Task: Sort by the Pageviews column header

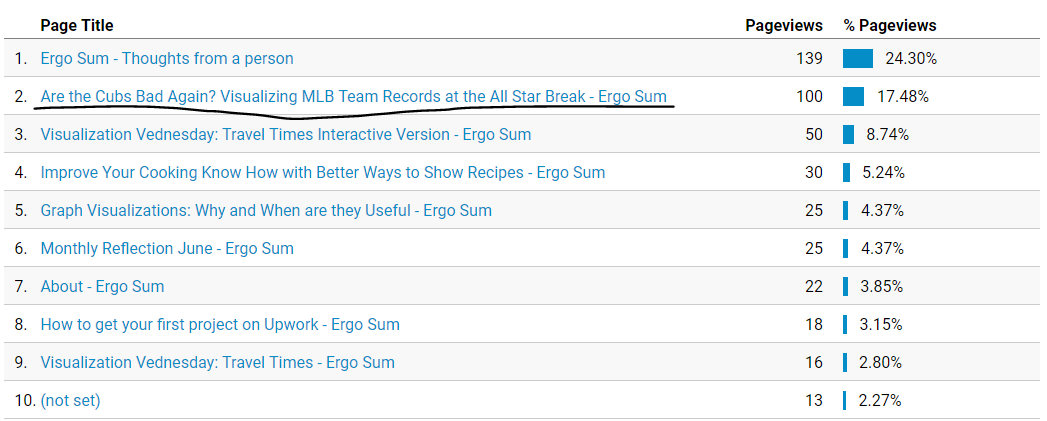Action: click(784, 25)
